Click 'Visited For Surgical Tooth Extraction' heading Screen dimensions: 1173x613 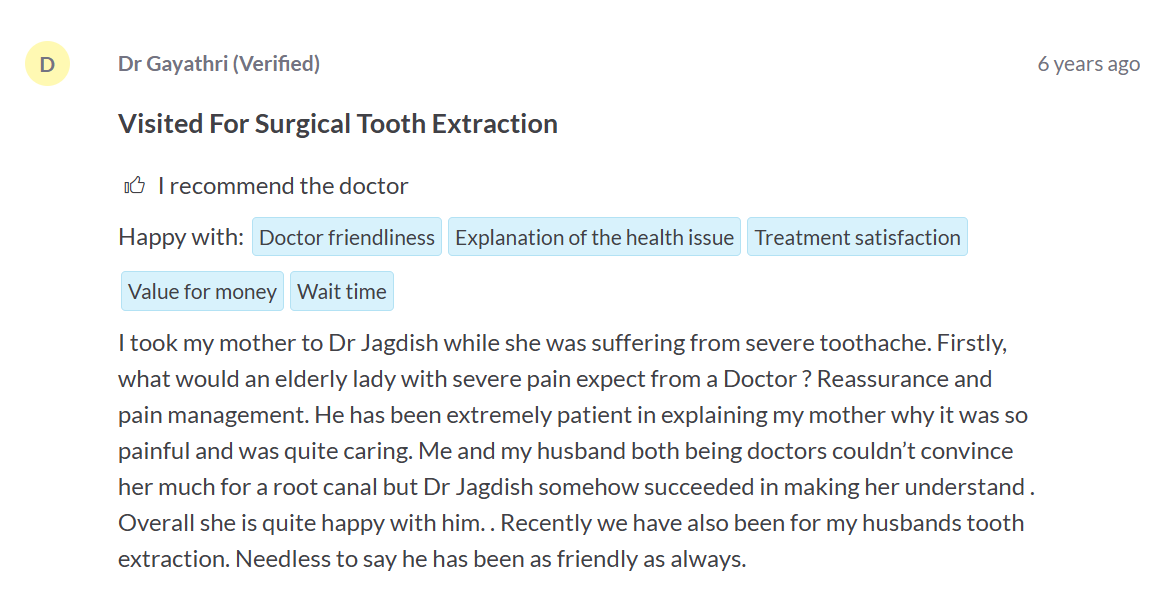click(338, 124)
